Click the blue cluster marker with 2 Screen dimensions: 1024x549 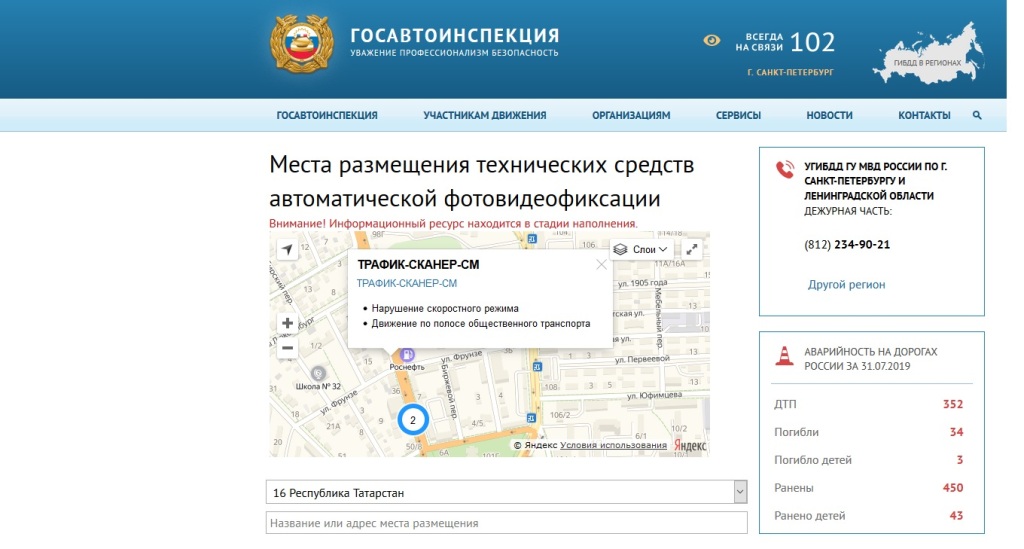(x=412, y=420)
